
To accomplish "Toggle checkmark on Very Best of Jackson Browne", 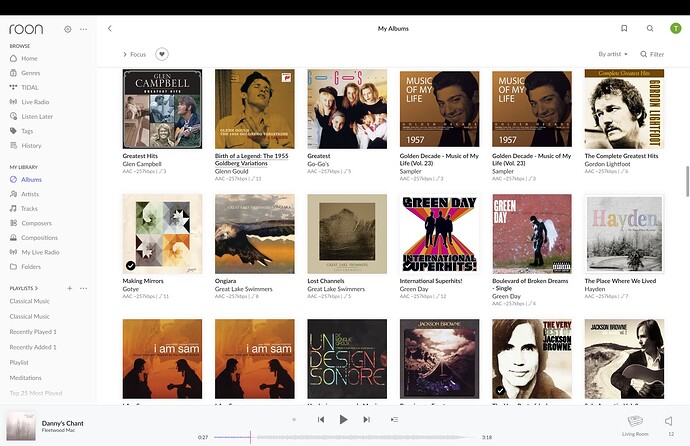I will pos(500,390).
